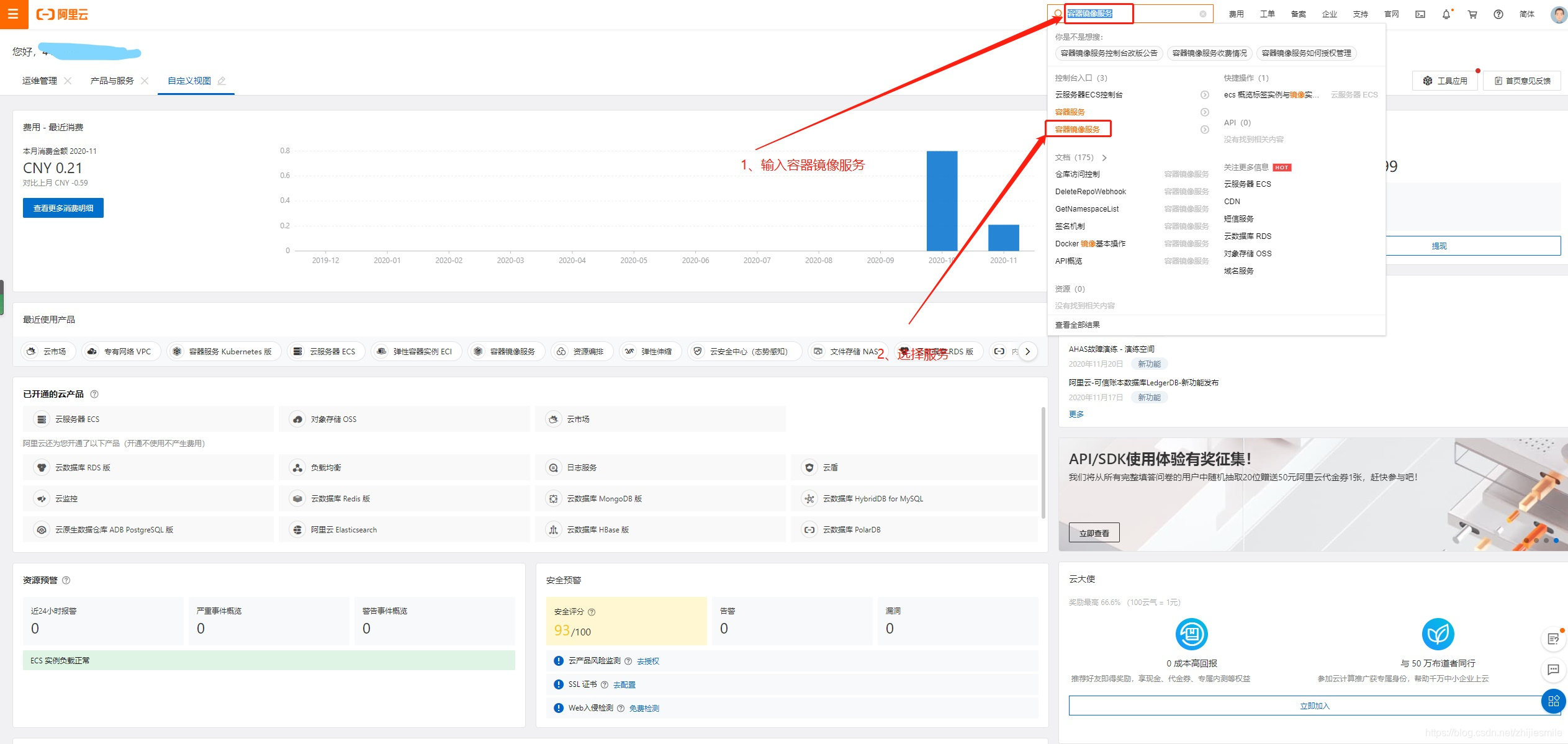This screenshot has height=744, width=1568.
Task: Click 立即查看 on API/SDK banner
Action: pos(1094,533)
